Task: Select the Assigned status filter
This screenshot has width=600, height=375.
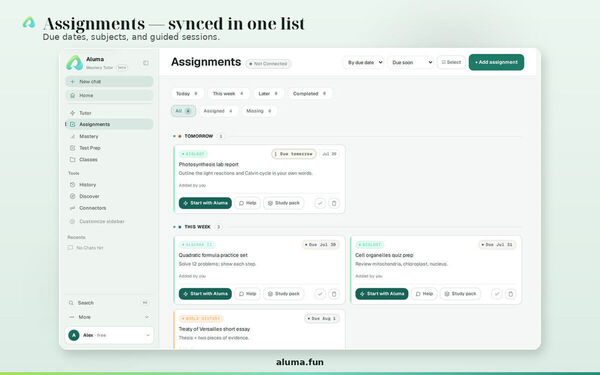Action: point(218,111)
